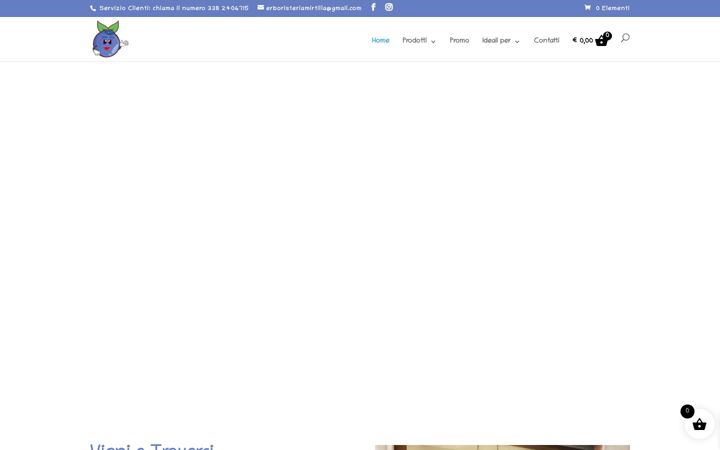Open the Promo menu item
Screen dimensions: 720x450
click(459, 40)
